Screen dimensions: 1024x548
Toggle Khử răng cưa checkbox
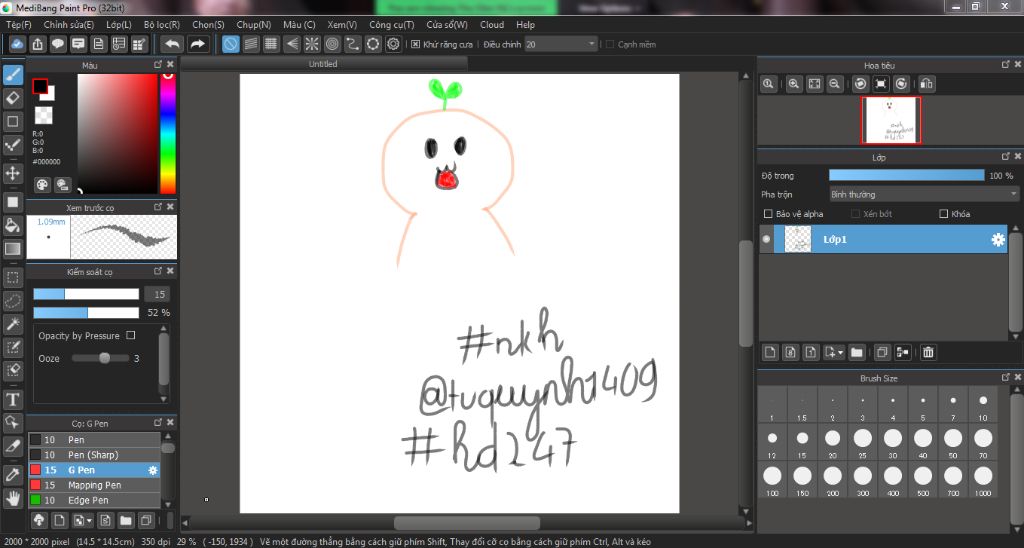tap(415, 44)
